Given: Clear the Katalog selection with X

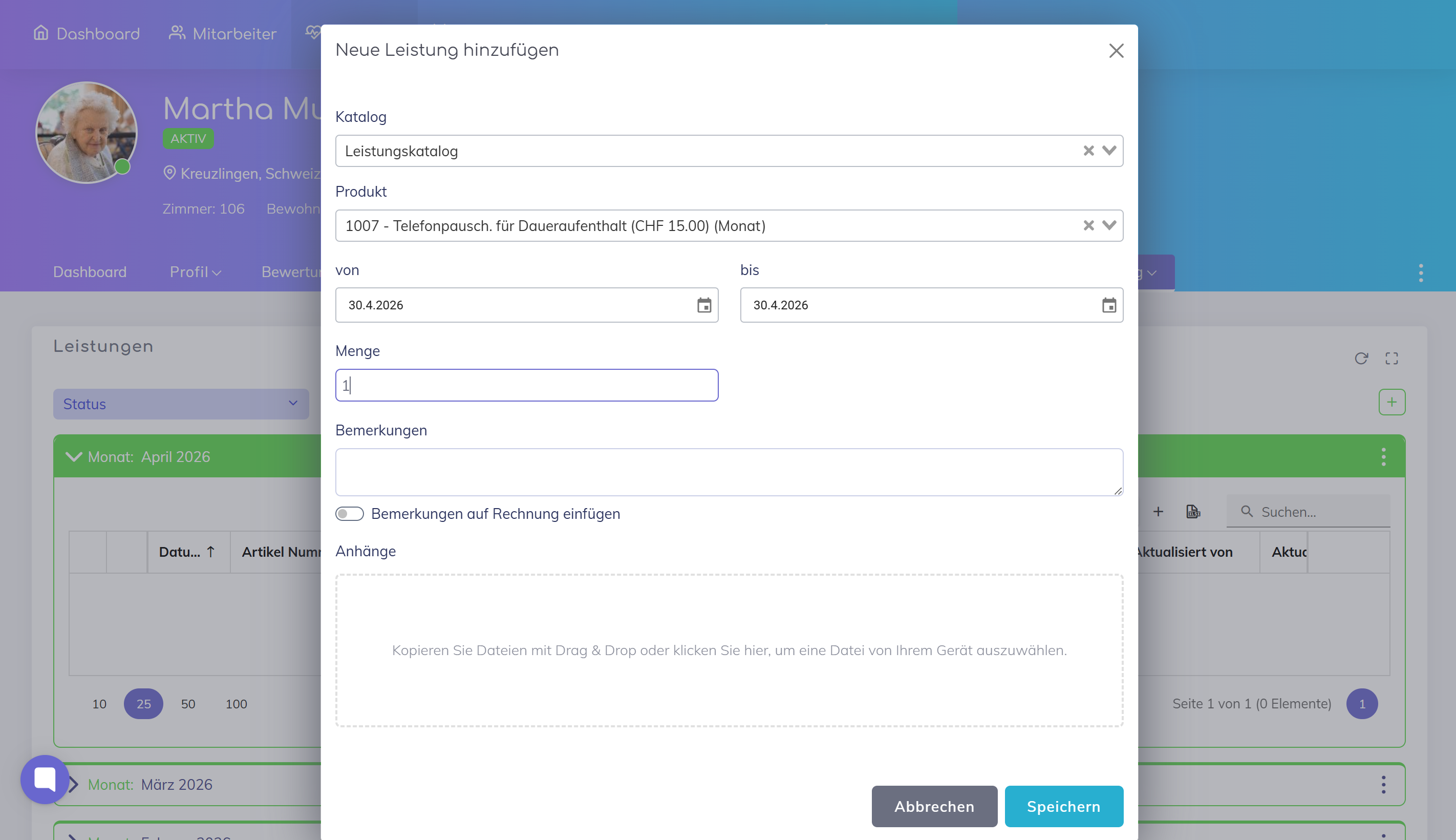Looking at the screenshot, I should pos(1088,151).
